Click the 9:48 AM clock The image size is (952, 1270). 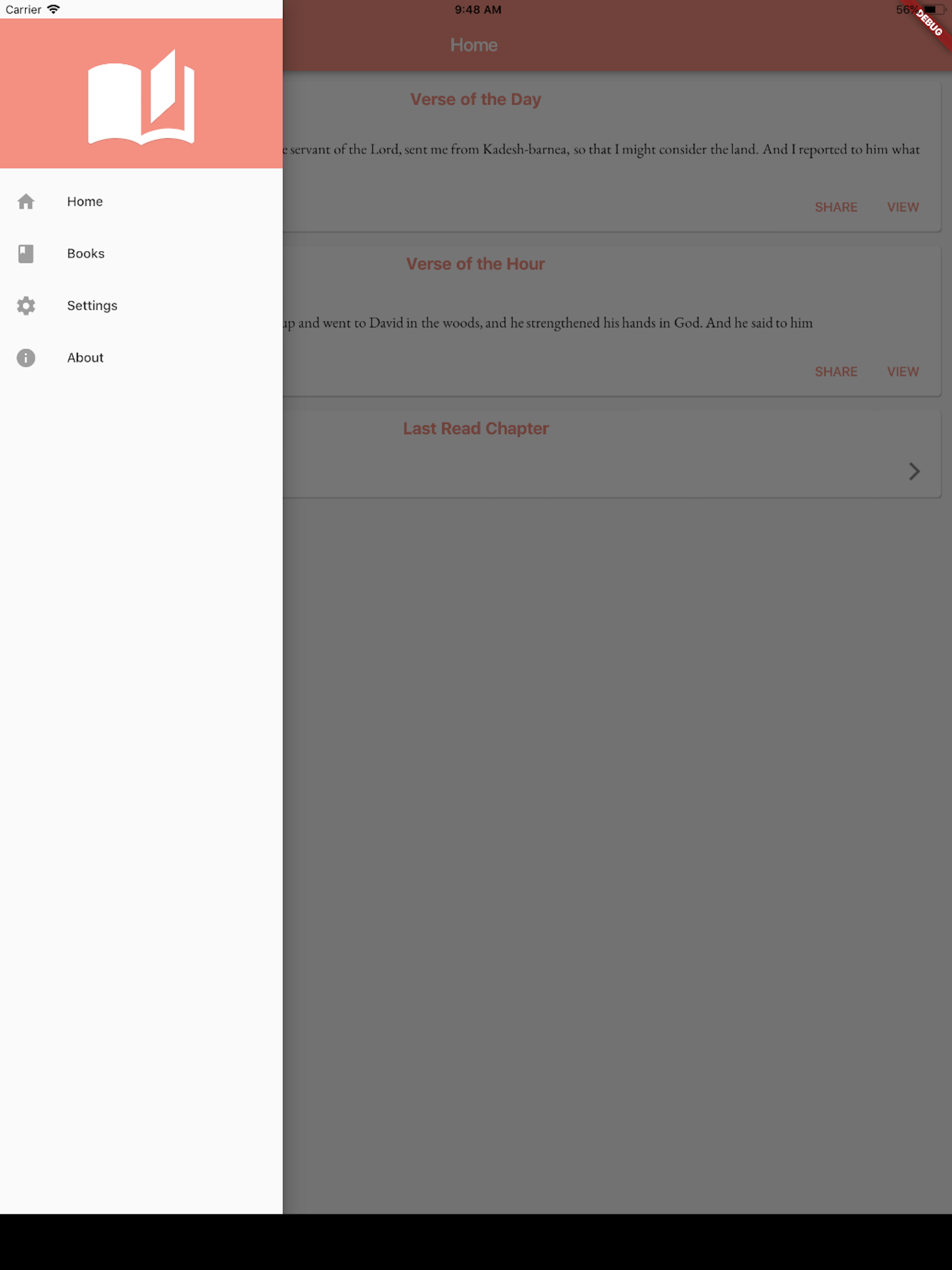click(x=478, y=10)
